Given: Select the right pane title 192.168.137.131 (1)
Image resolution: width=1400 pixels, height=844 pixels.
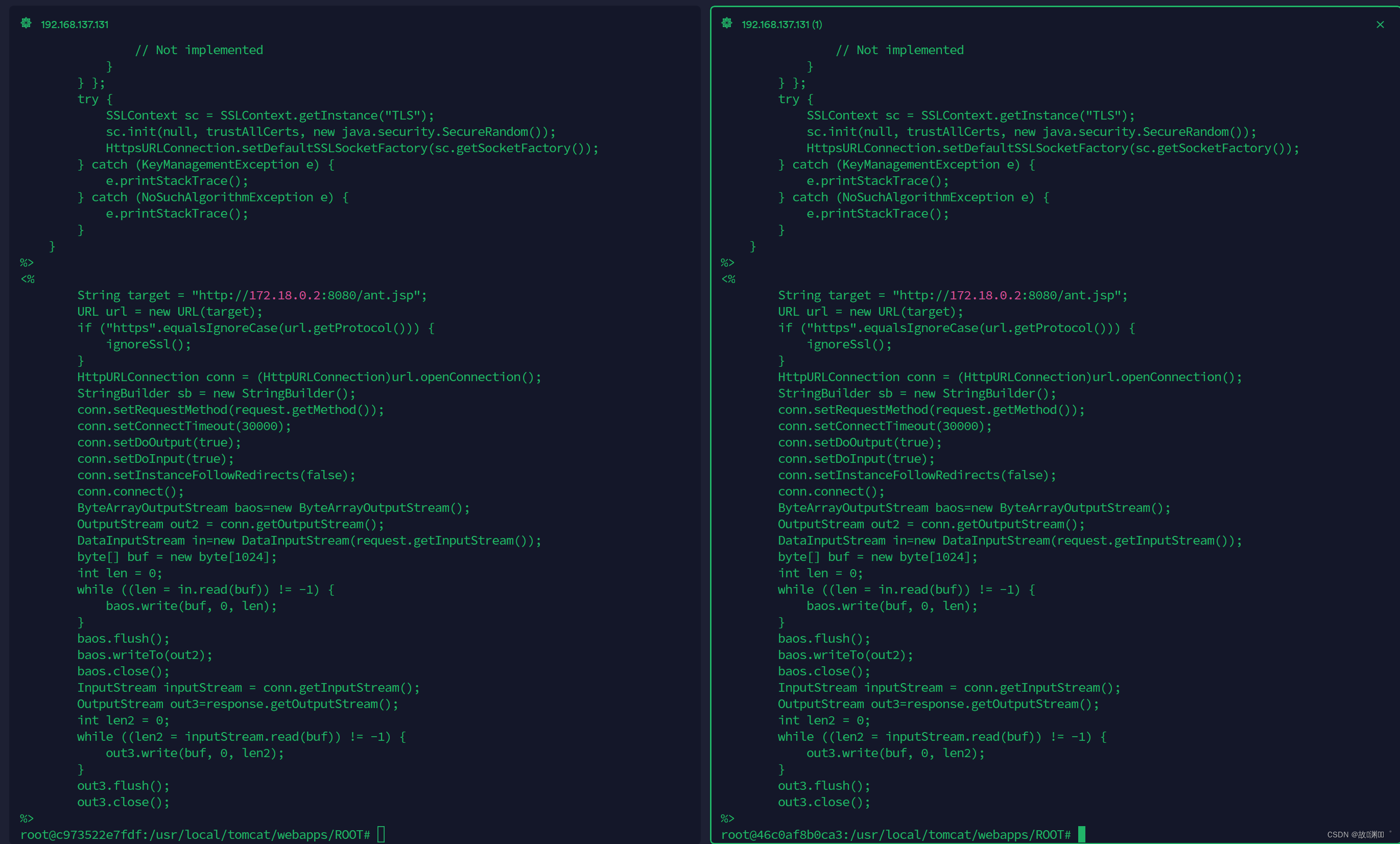Looking at the screenshot, I should tap(781, 25).
